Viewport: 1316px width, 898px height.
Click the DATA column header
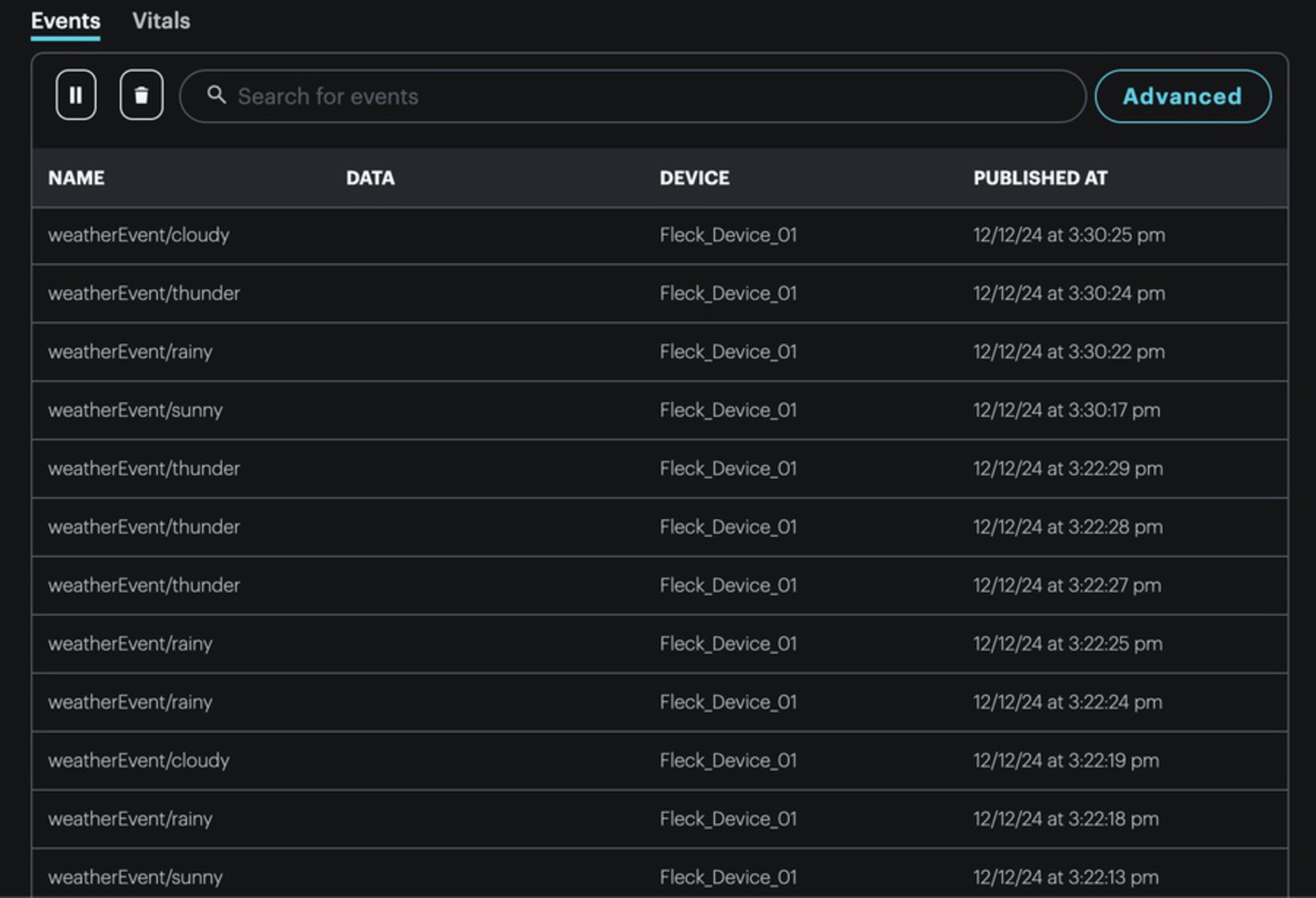(x=371, y=178)
